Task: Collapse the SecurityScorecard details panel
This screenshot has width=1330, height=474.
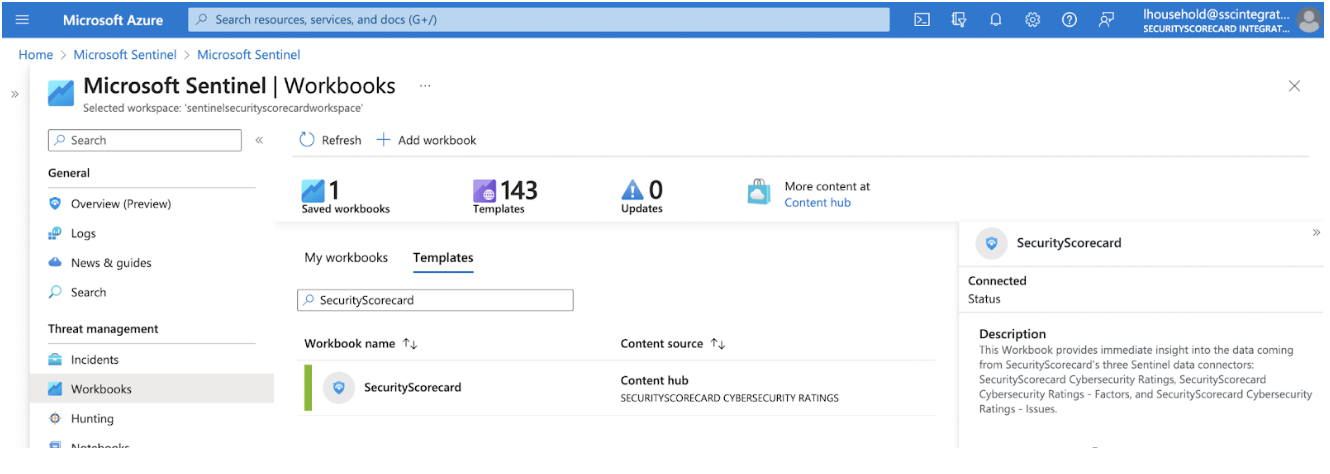Action: (x=1316, y=232)
